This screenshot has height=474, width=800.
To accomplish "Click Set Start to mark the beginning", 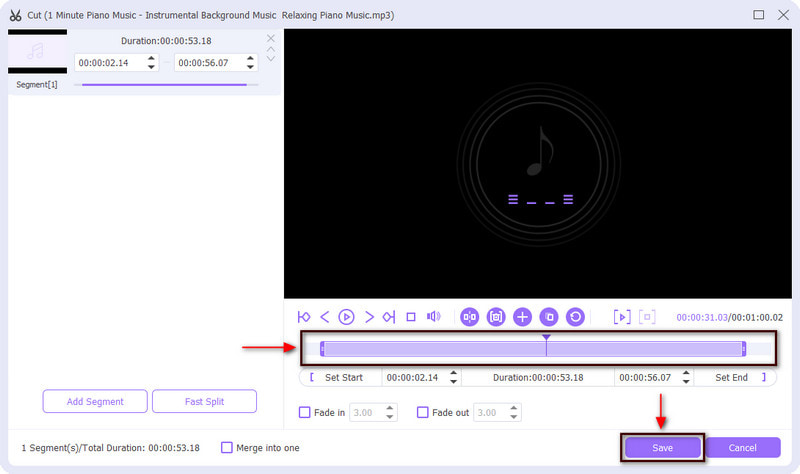I will pyautogui.click(x=343, y=378).
